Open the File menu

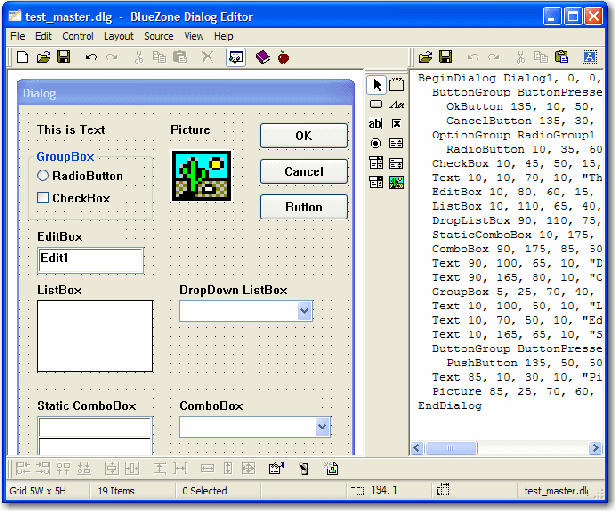(x=18, y=36)
